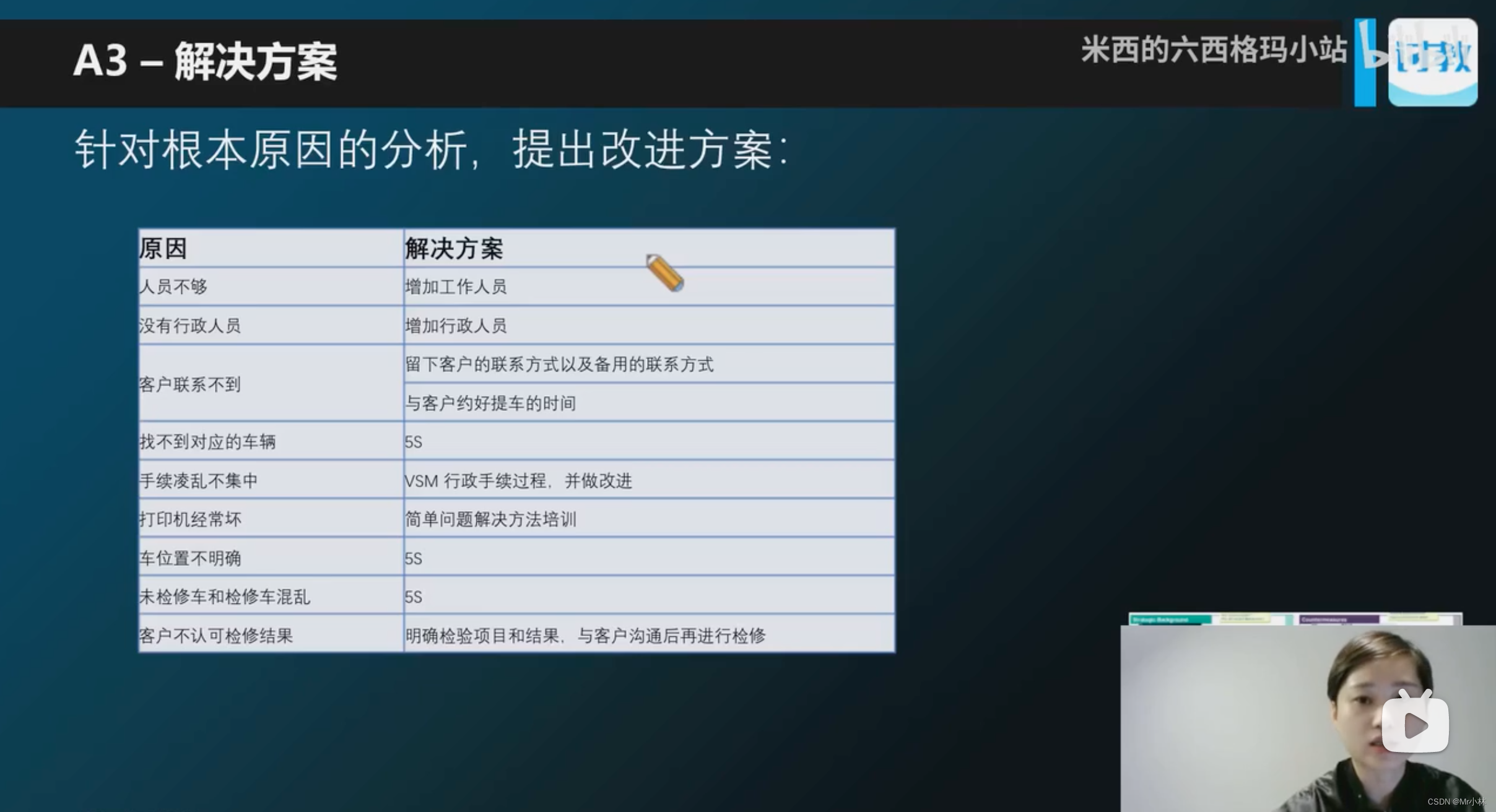Select the 客户联系不到 merged cell
1496x812 pixels.
tap(190, 384)
